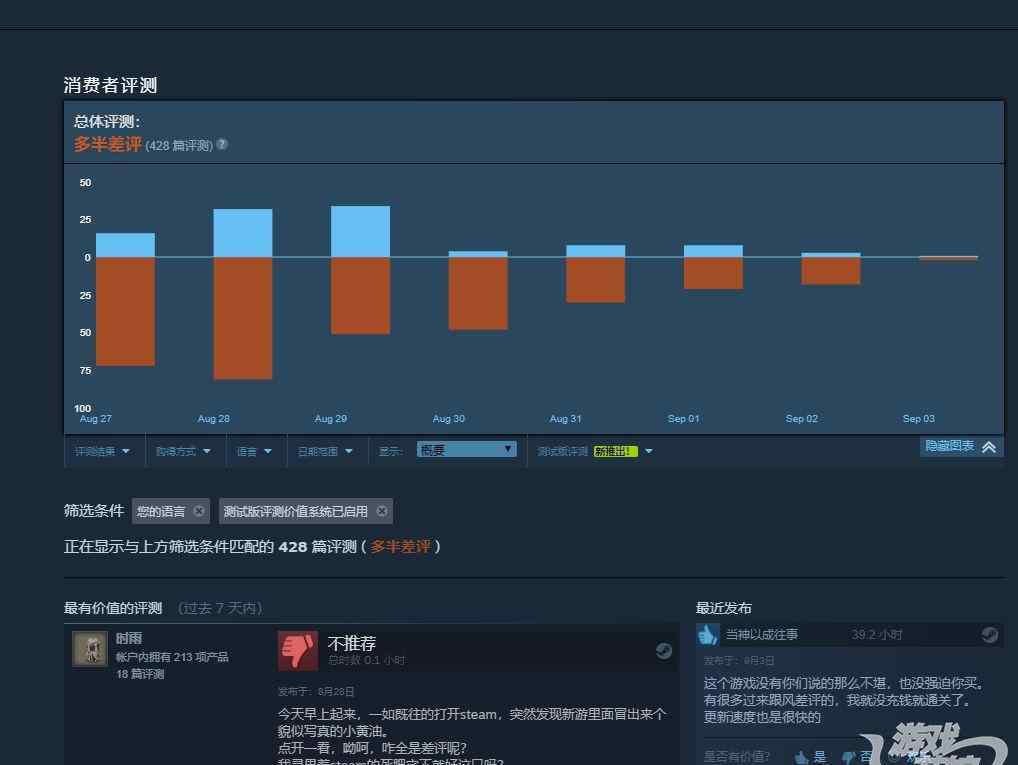The height and width of the screenshot is (765, 1018).
Task: Open the 测试版评测 dropdown marked 新推出!
Action: [595, 451]
